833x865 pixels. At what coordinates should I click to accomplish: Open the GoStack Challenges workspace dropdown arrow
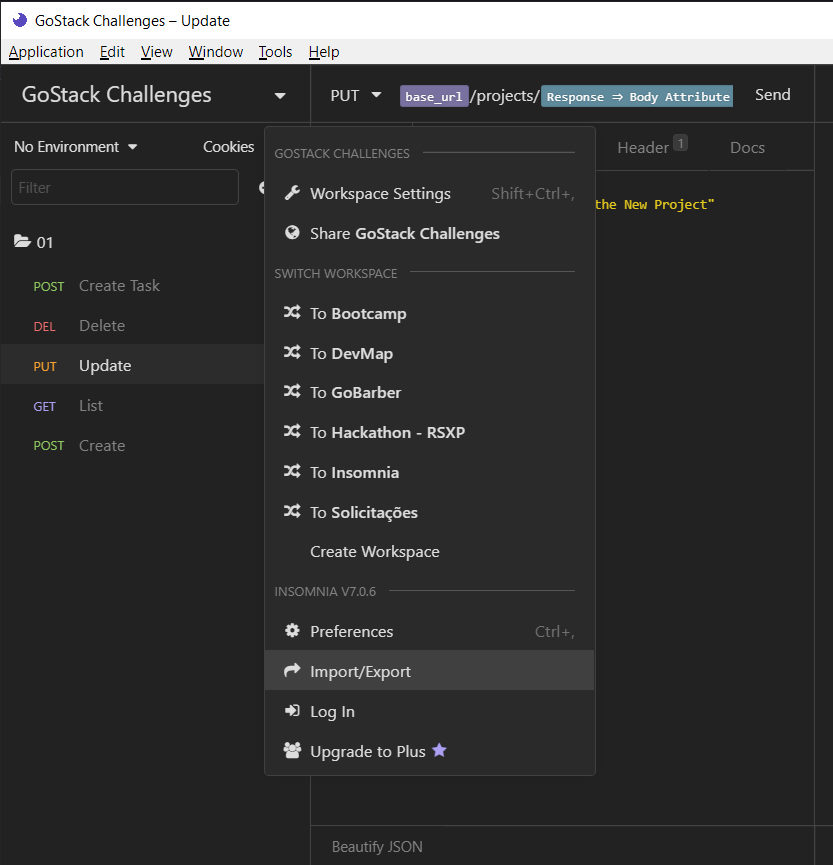[x=280, y=95]
